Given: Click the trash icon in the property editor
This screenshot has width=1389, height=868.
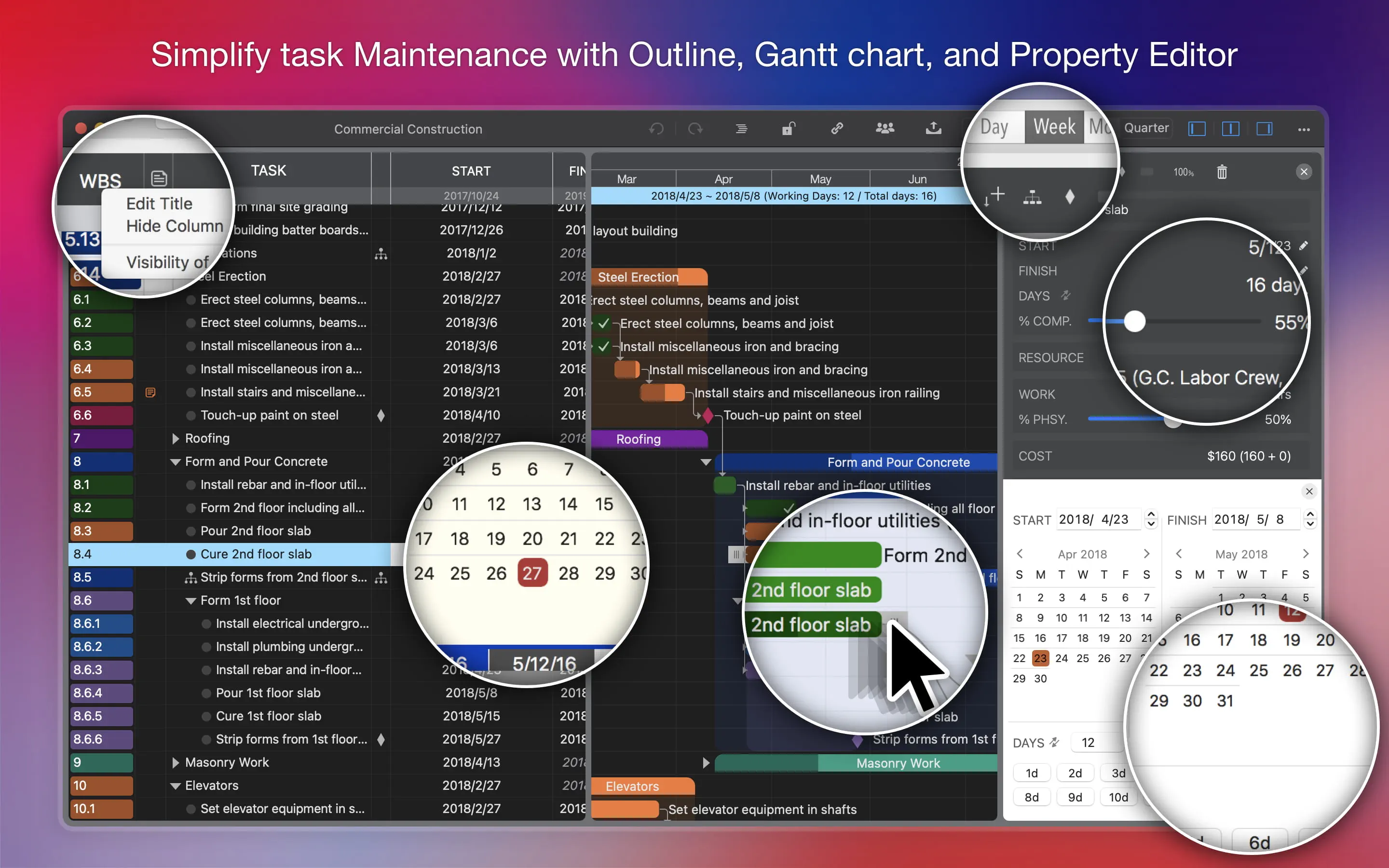Looking at the screenshot, I should click(x=1222, y=172).
